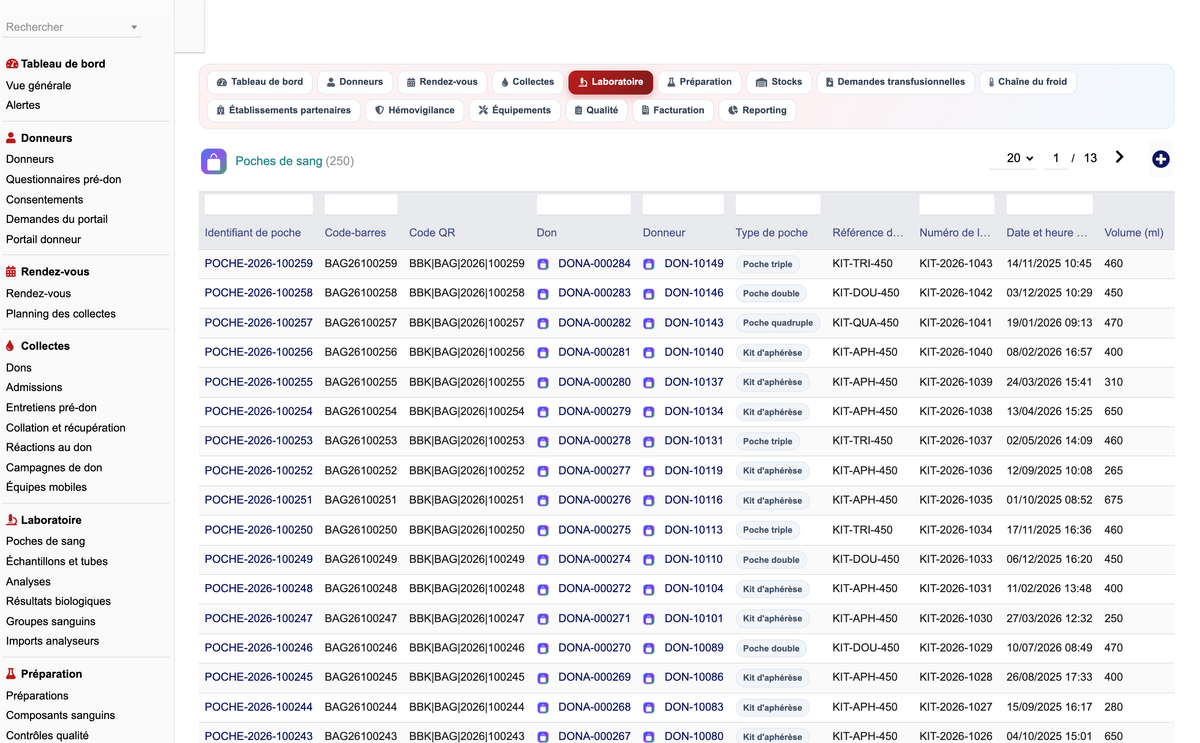The width and height of the screenshot is (1200, 743).
Task: Go to next page with arrow icon
Action: click(x=1119, y=157)
